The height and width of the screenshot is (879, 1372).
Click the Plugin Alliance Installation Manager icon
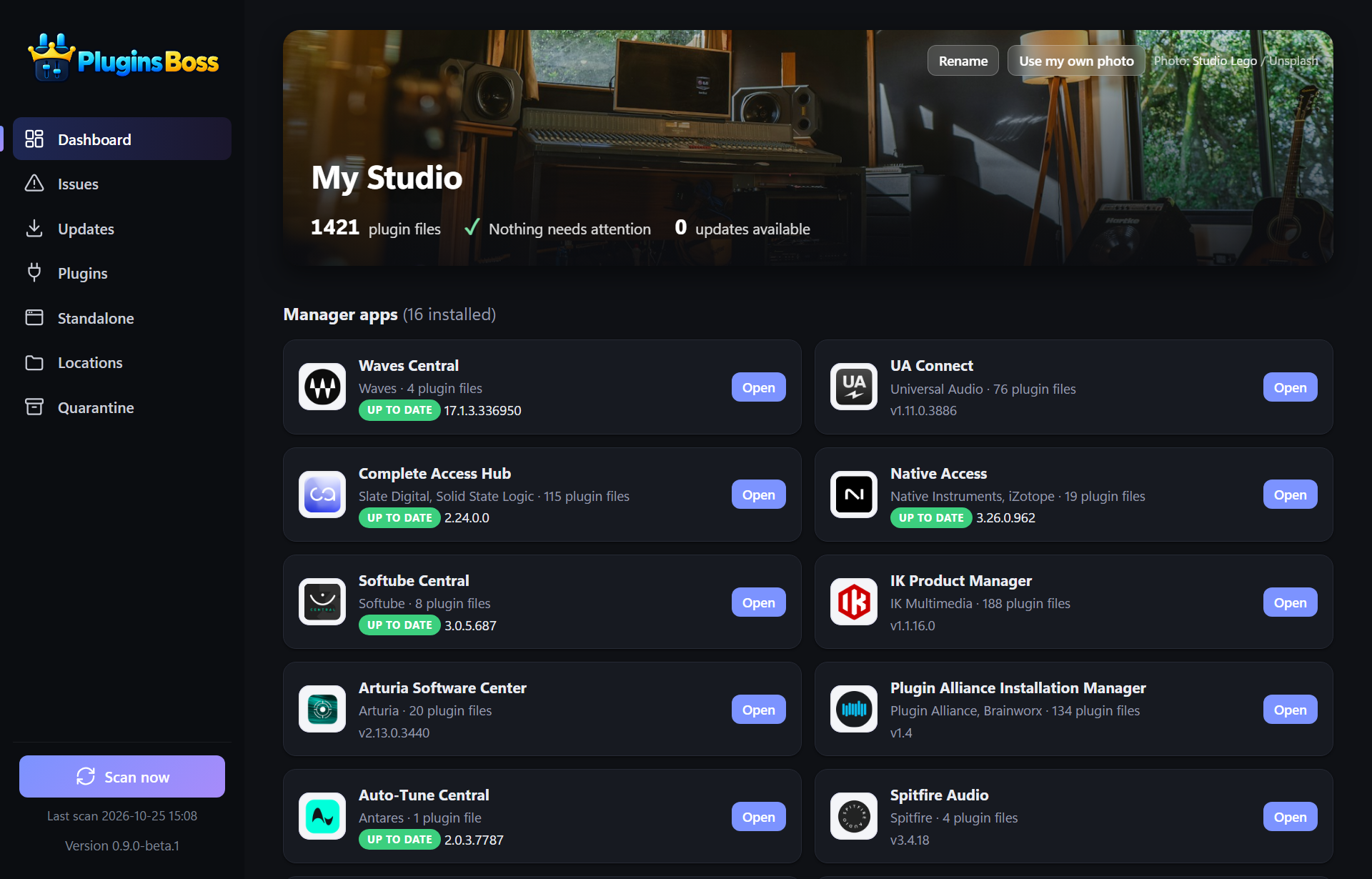(x=854, y=709)
